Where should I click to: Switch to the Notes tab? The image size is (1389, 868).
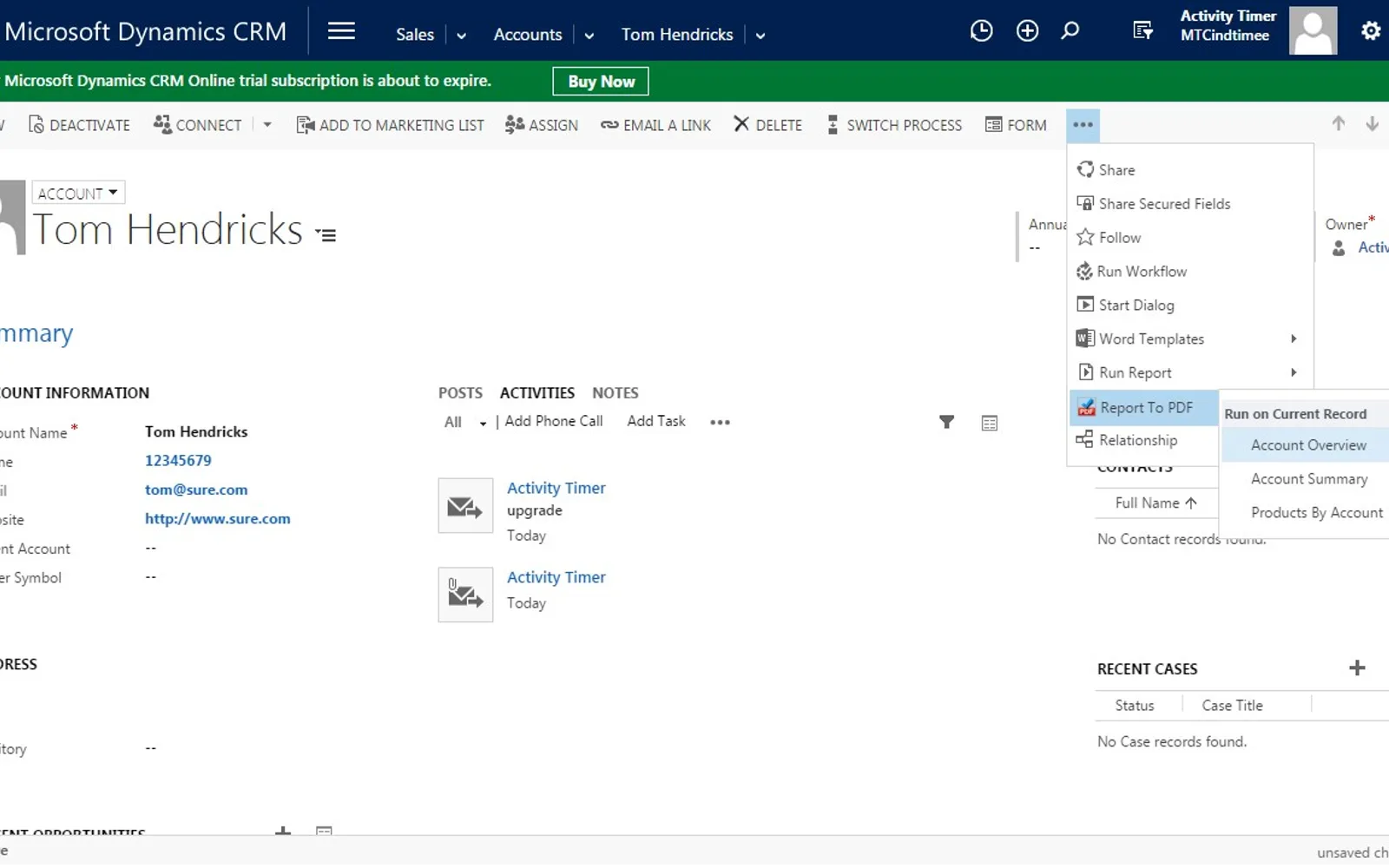[x=616, y=393]
